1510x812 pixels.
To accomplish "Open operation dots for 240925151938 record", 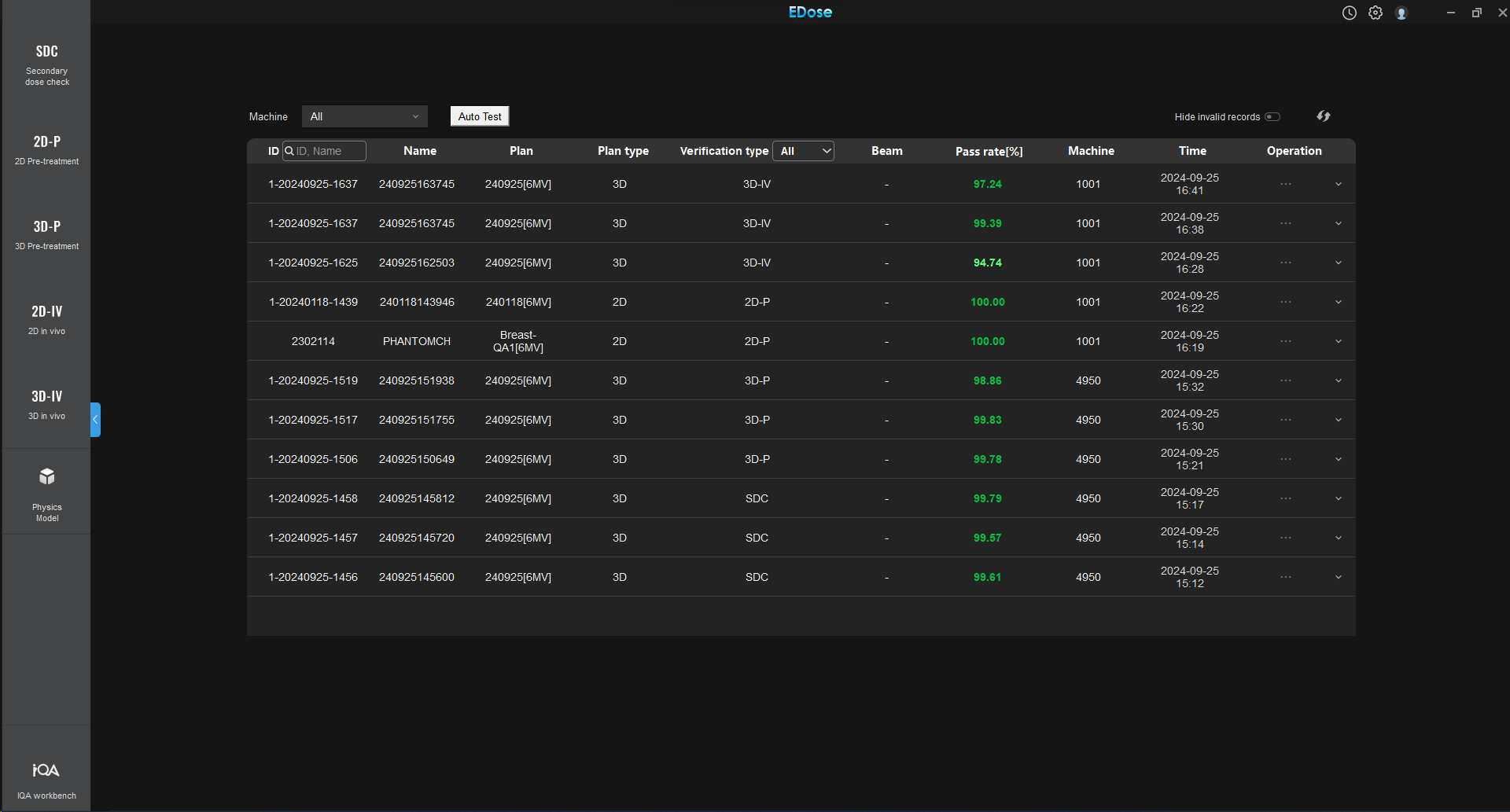I will [x=1286, y=380].
